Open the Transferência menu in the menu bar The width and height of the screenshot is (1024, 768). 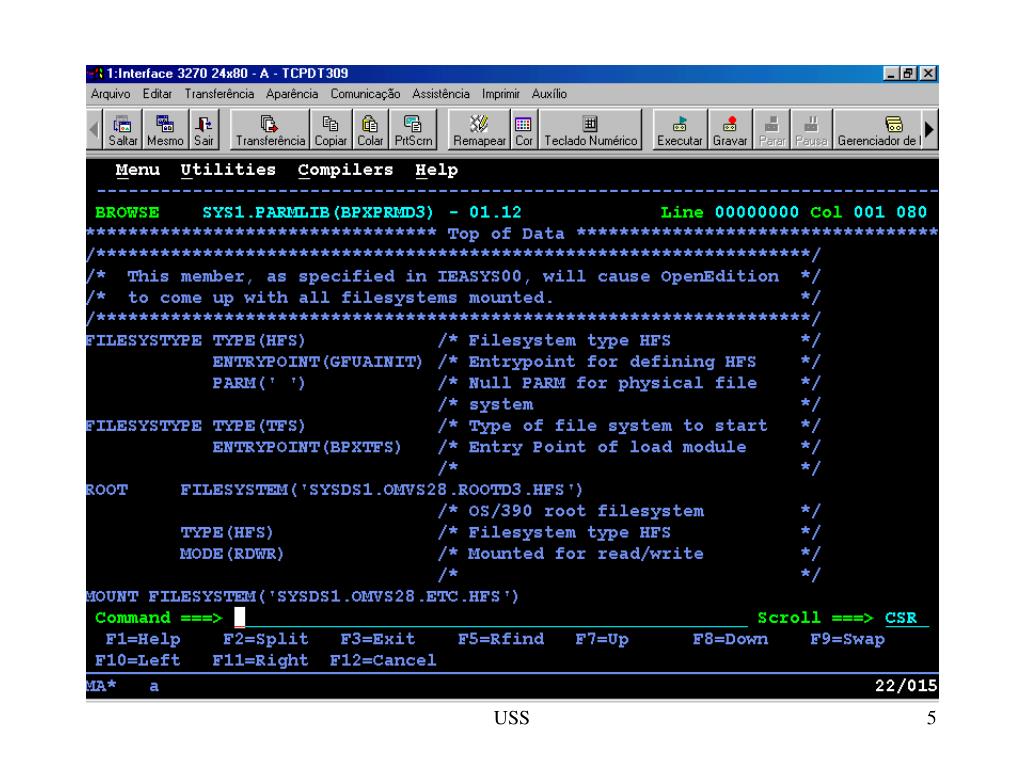[219, 94]
